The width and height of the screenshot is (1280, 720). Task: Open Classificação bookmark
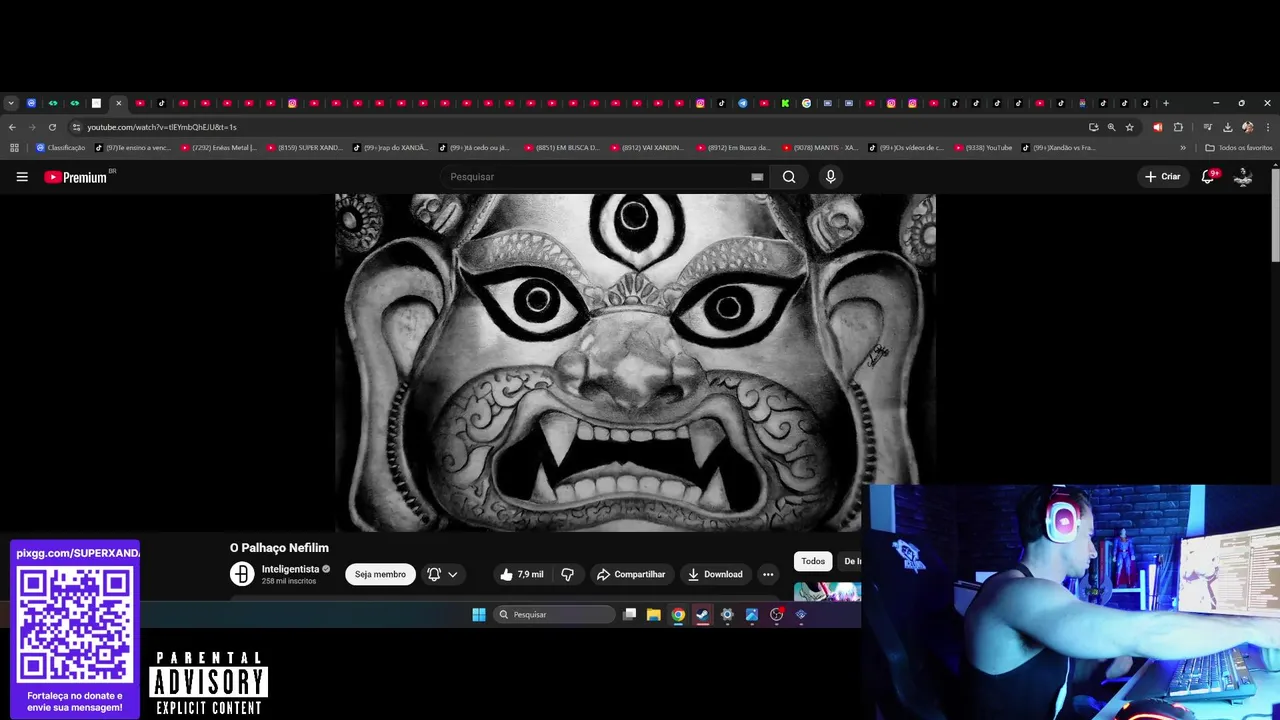coord(60,148)
